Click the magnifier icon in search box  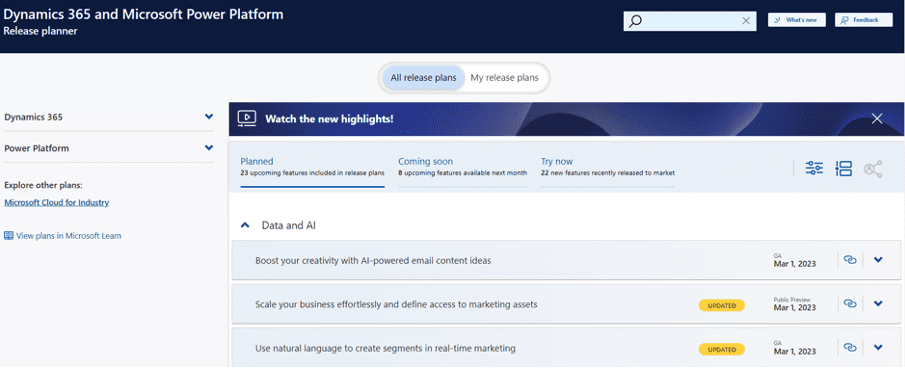pyautogui.click(x=635, y=21)
